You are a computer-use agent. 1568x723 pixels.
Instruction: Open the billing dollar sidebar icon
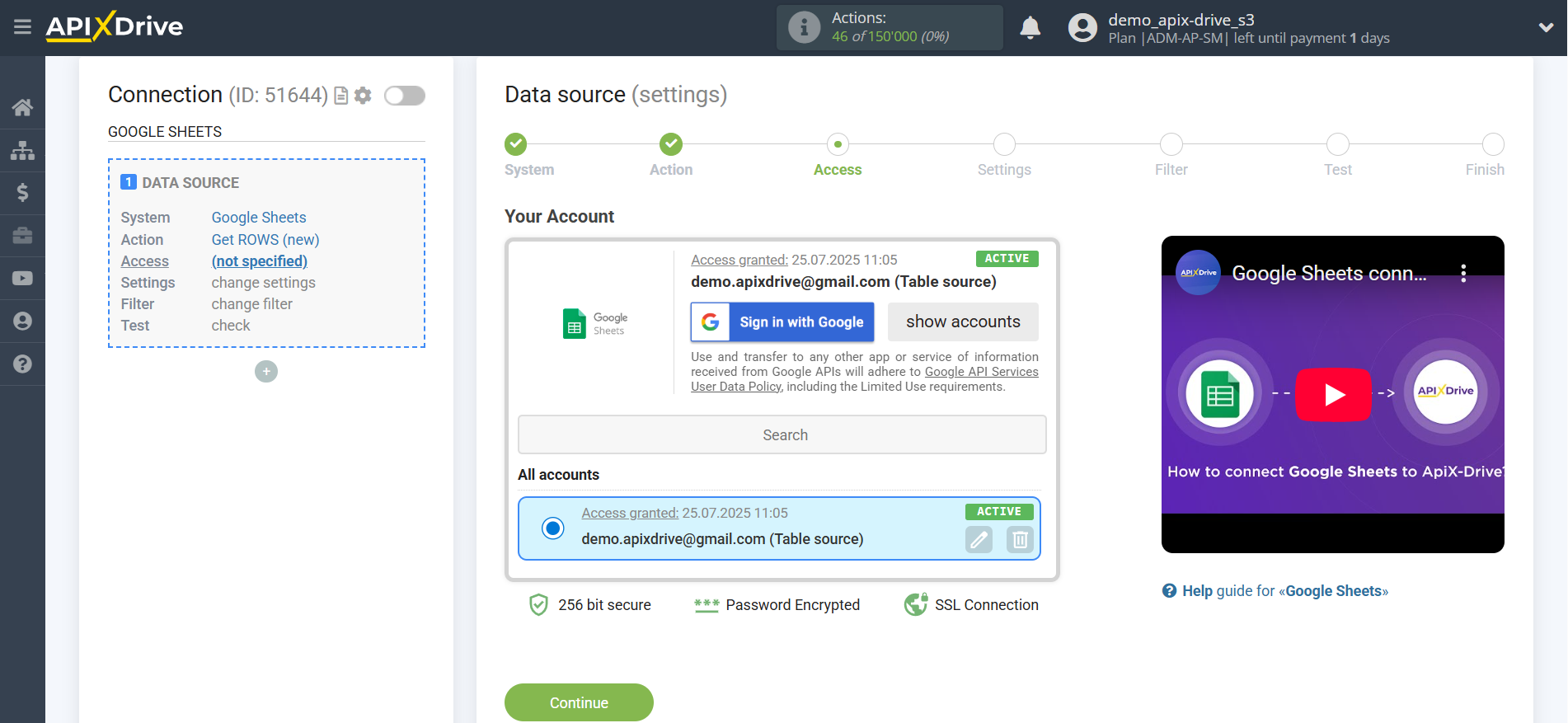tap(22, 193)
